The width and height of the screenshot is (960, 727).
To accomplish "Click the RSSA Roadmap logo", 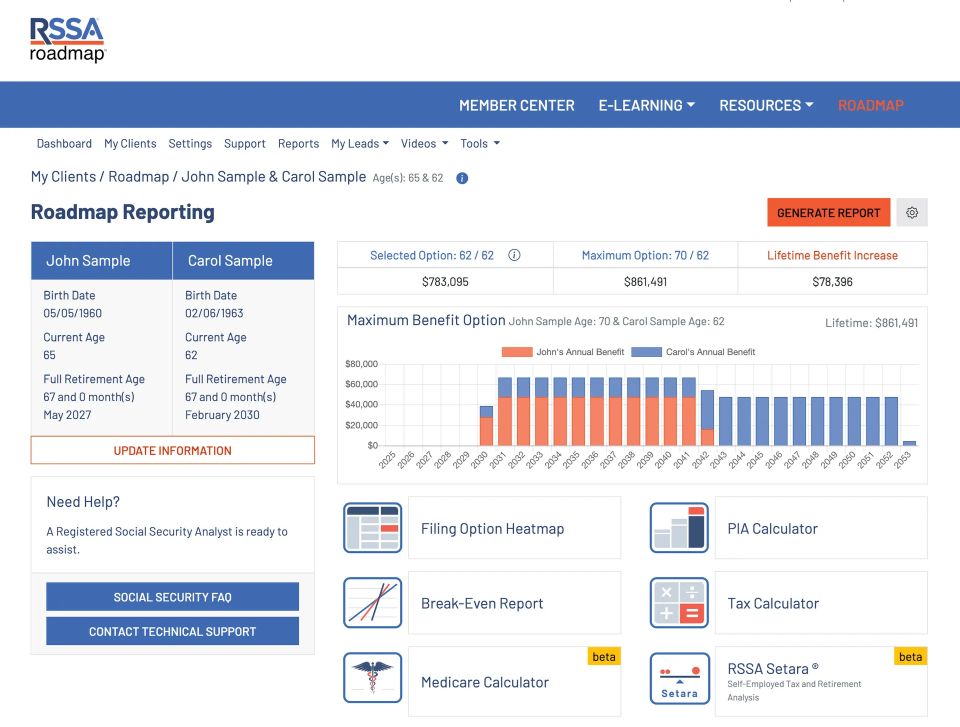I will (67, 40).
